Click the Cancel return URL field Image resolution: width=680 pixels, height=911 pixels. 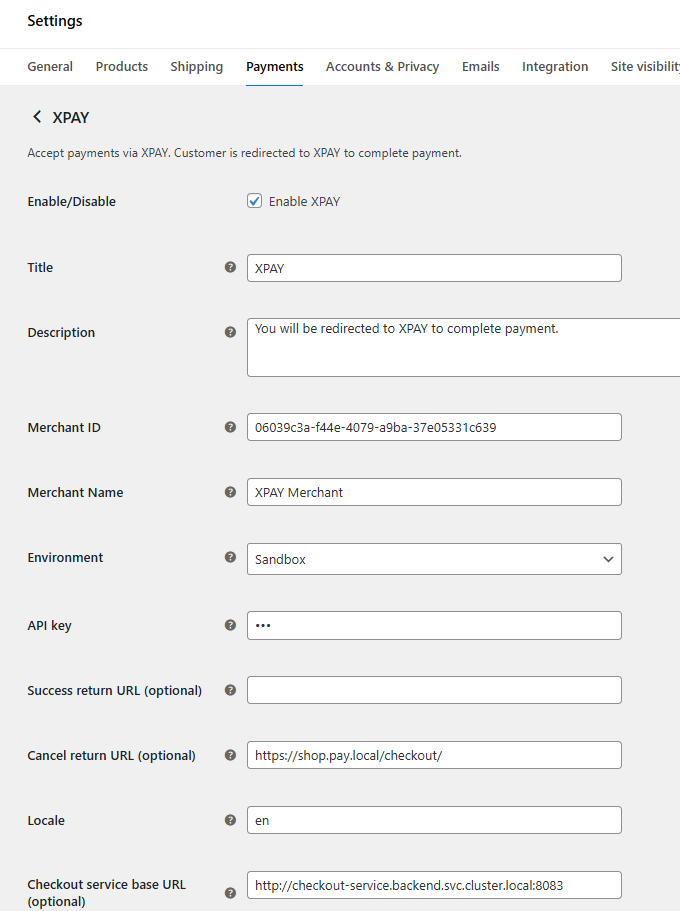point(434,755)
